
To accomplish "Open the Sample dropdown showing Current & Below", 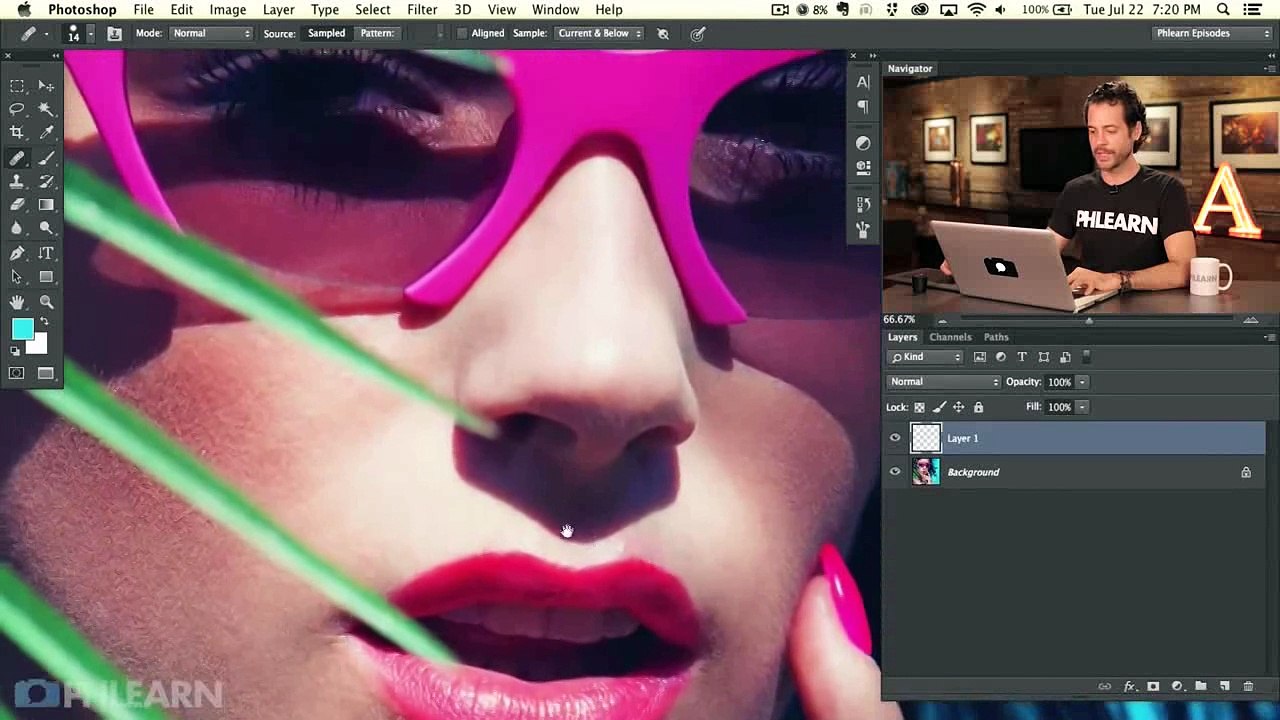I will pyautogui.click(x=599, y=34).
